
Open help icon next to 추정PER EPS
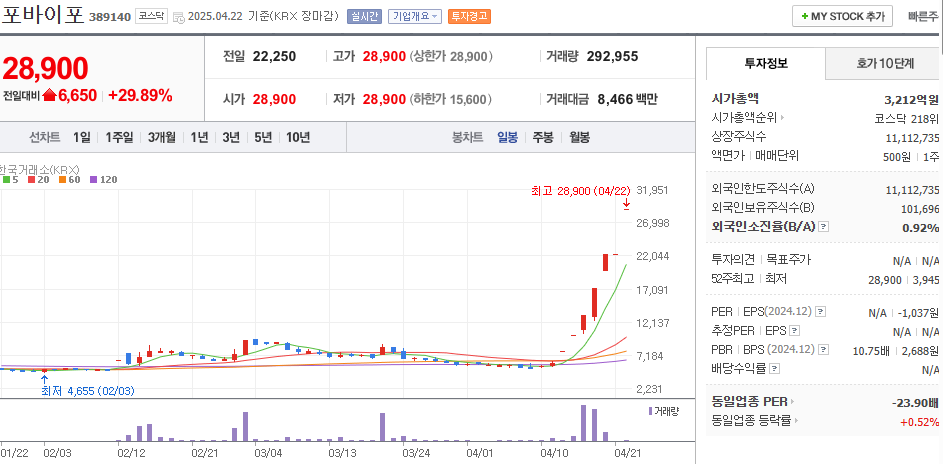[795, 331]
